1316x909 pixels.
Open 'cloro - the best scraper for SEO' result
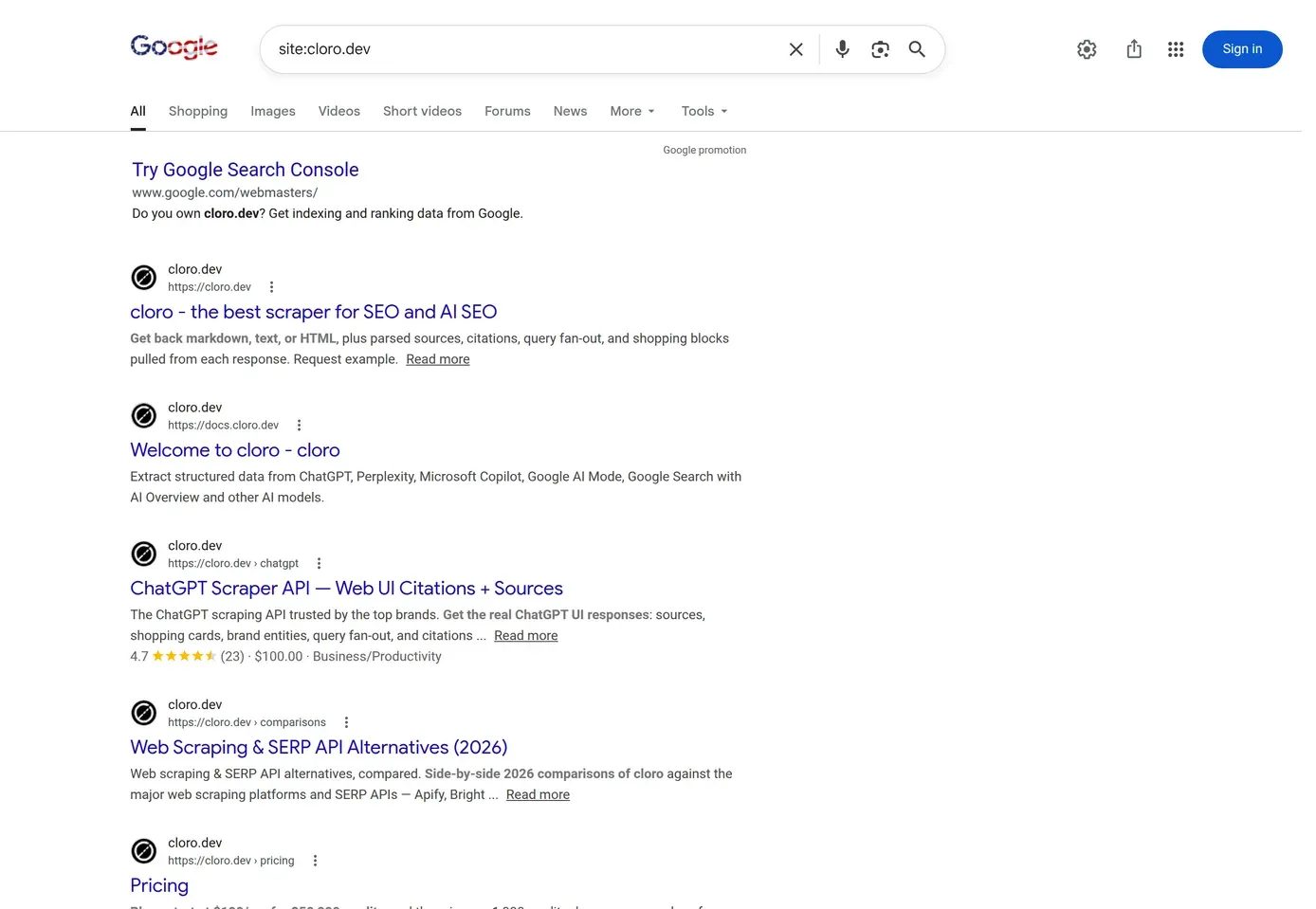point(313,312)
